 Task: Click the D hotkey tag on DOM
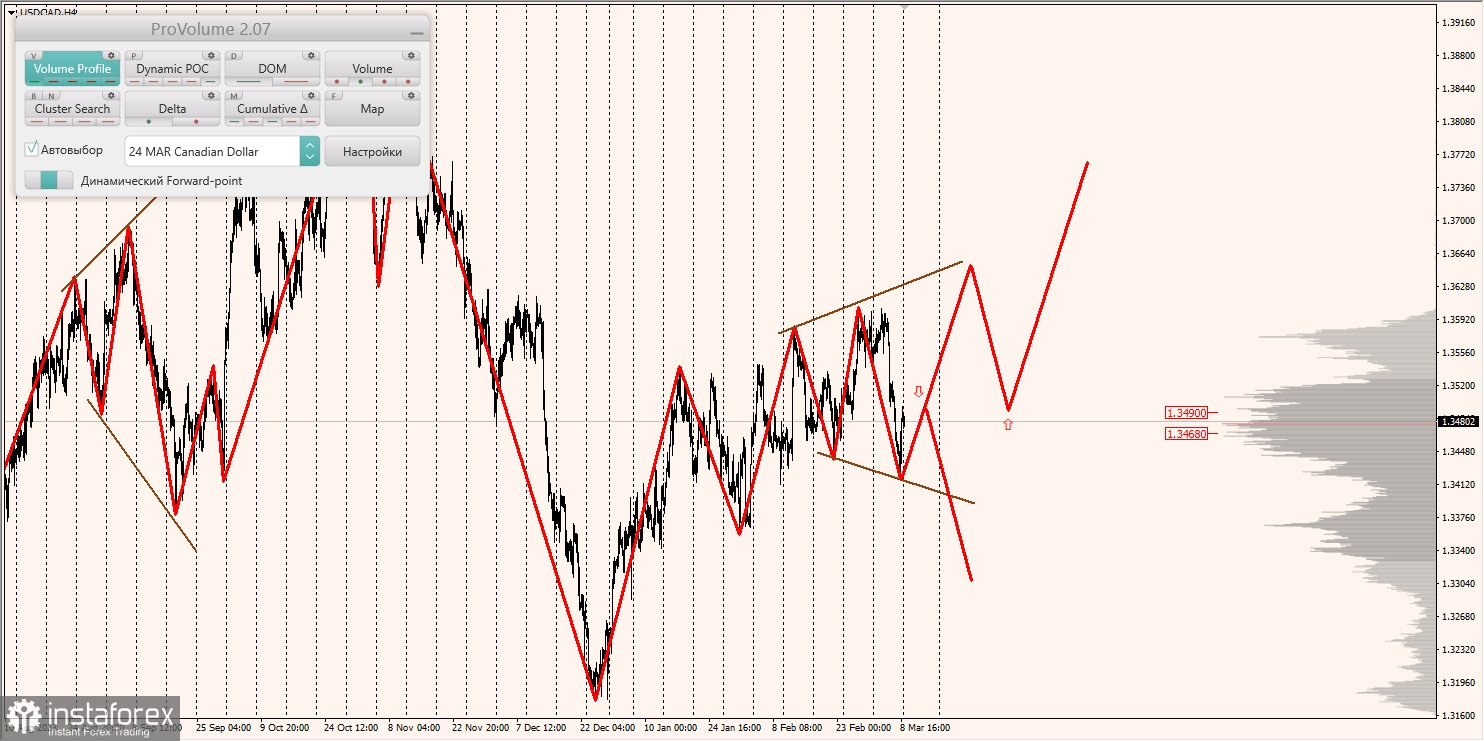[x=234, y=56]
